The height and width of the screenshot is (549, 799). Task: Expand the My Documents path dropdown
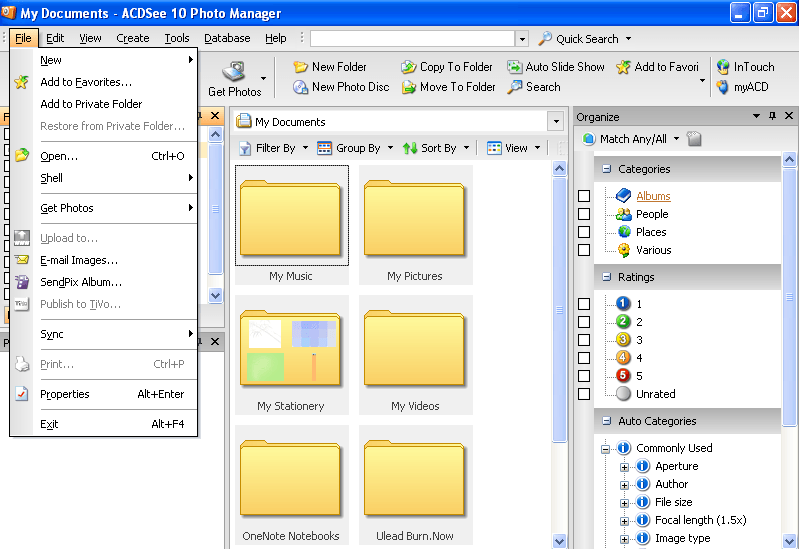pyautogui.click(x=556, y=122)
